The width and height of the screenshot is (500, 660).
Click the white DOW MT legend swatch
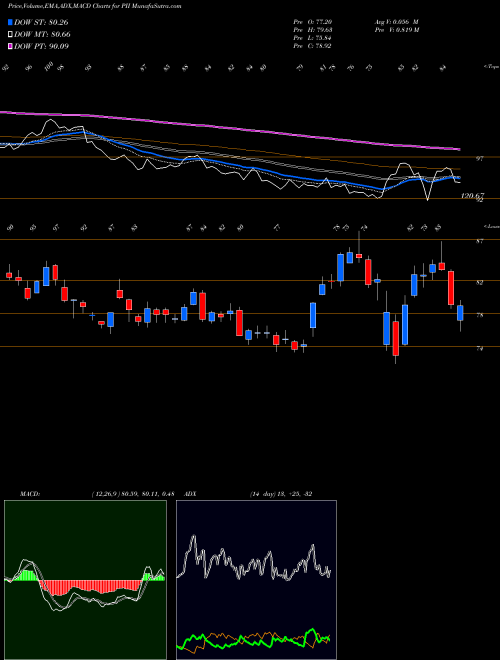tap(10, 35)
